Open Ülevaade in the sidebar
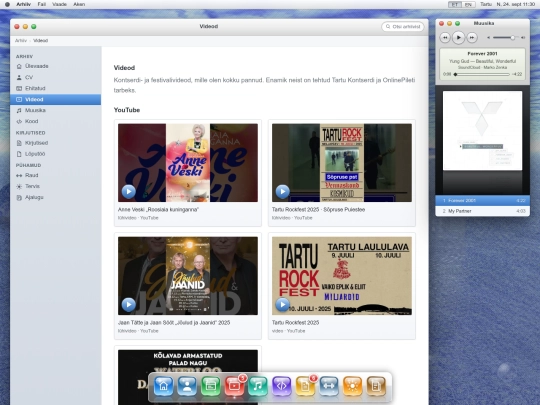 point(55,66)
